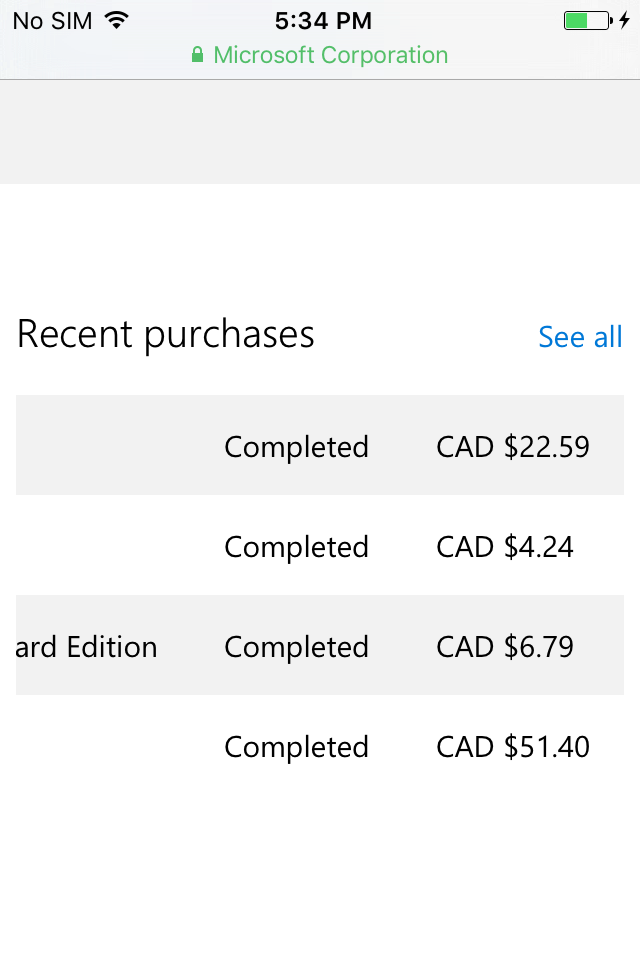Tap the Recent purchases heading
The height and width of the screenshot is (960, 640).
coord(166,334)
